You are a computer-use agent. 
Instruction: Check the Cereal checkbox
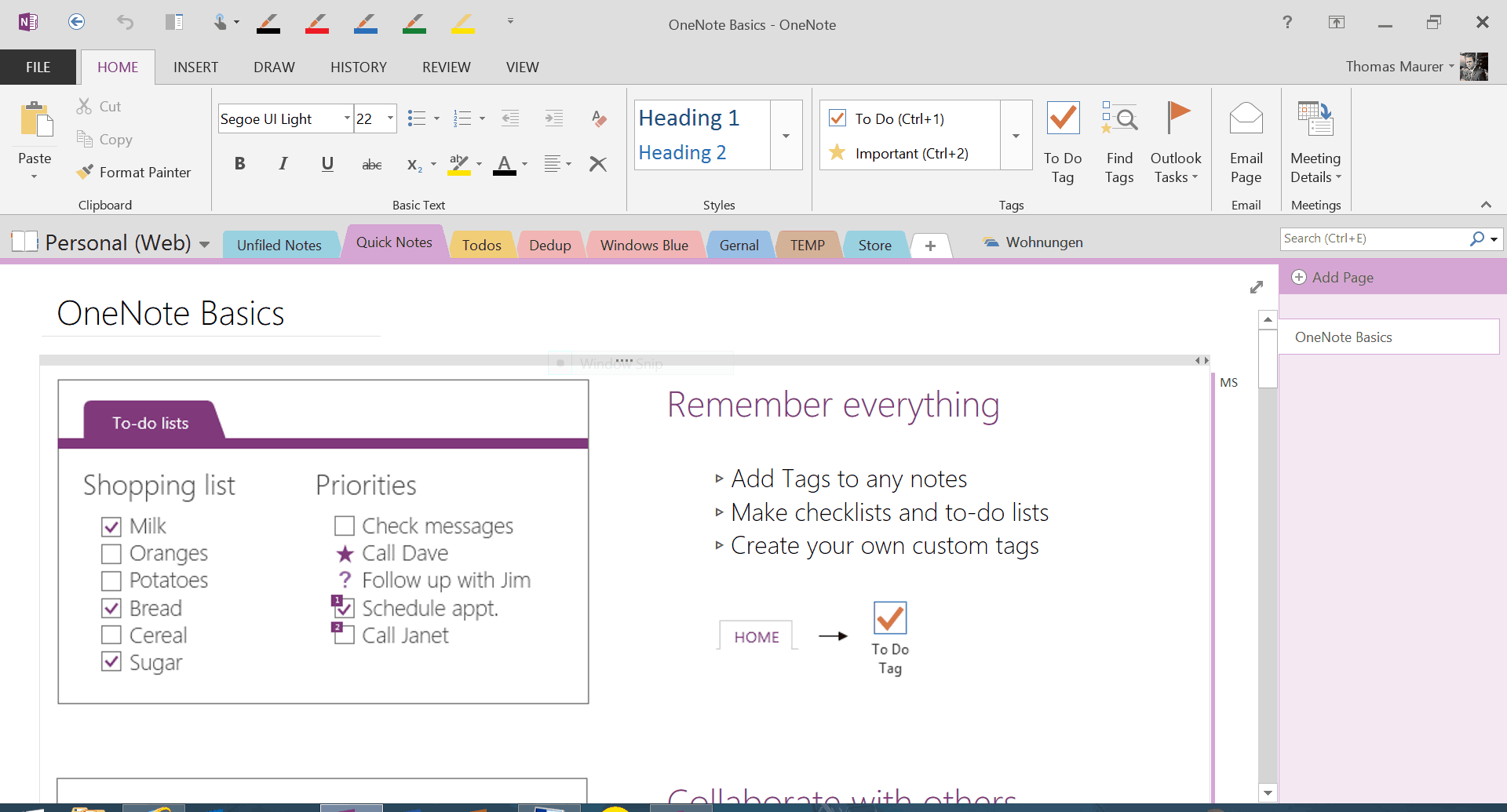point(111,635)
